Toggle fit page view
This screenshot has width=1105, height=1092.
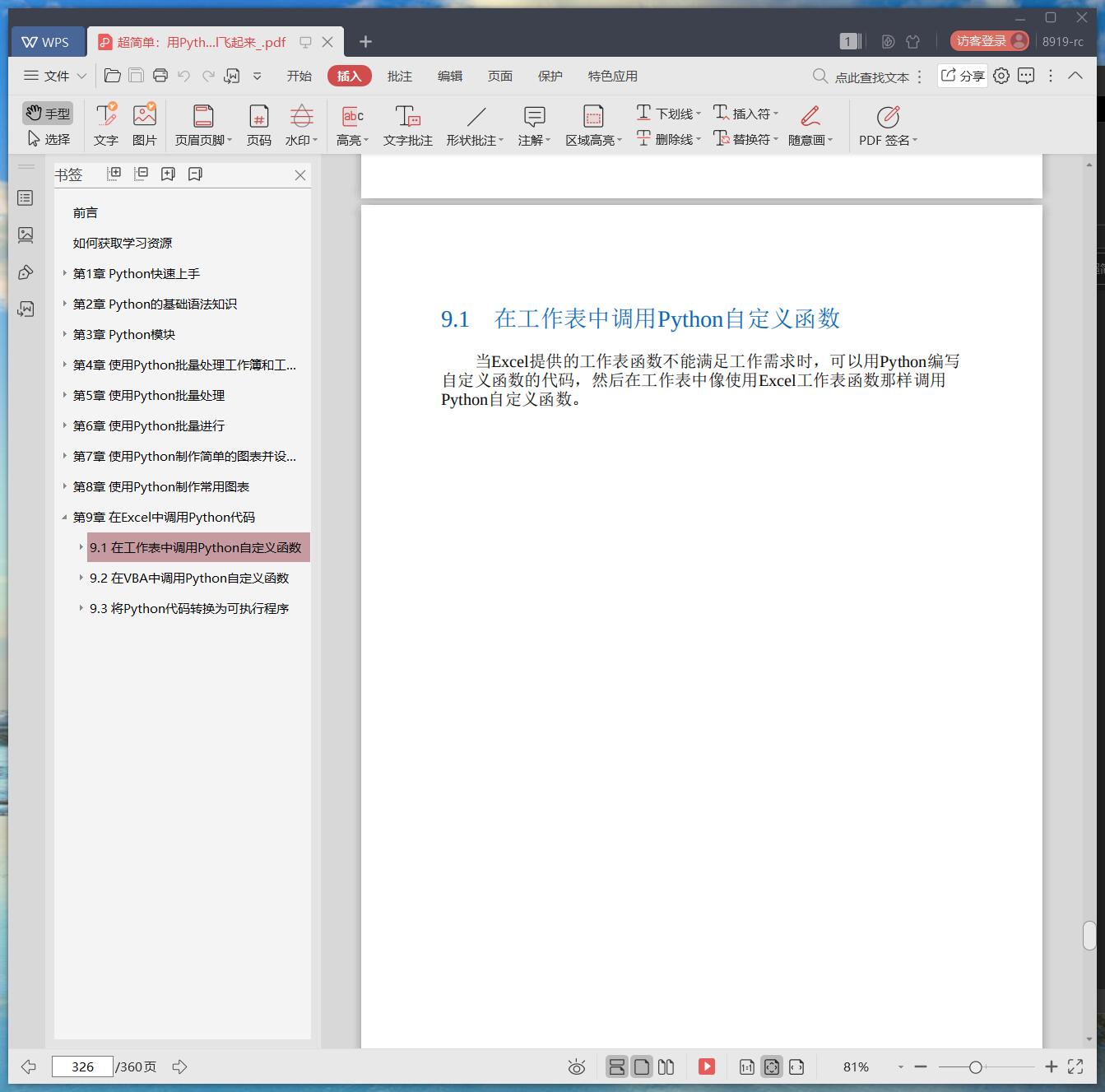pyautogui.click(x=772, y=1066)
